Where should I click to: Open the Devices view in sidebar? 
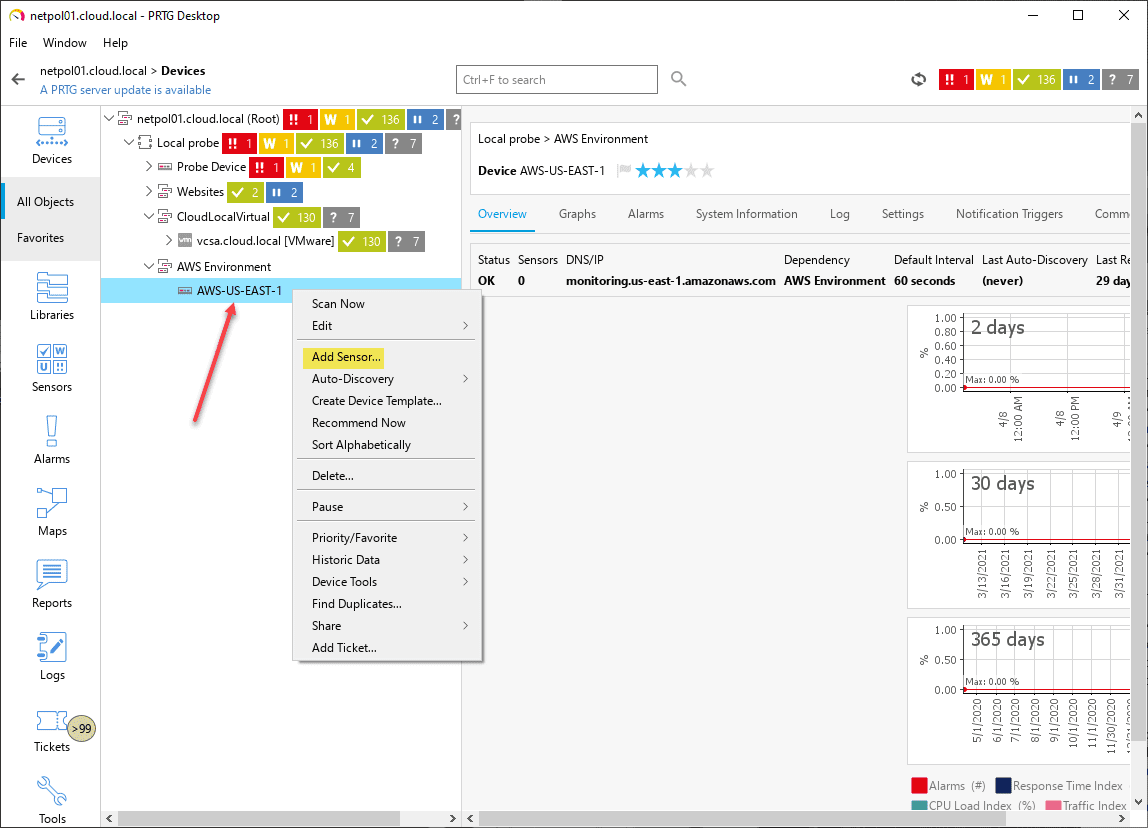51,141
